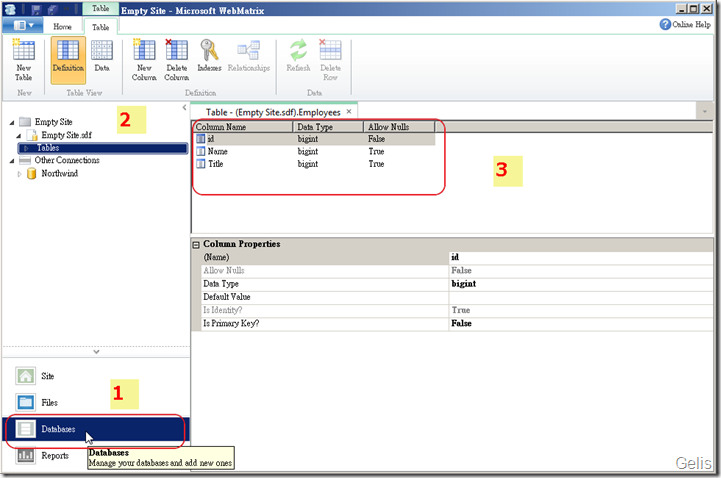Click Name row Allow Nulls True cell
This screenshot has height=478, width=721.
tap(376, 151)
